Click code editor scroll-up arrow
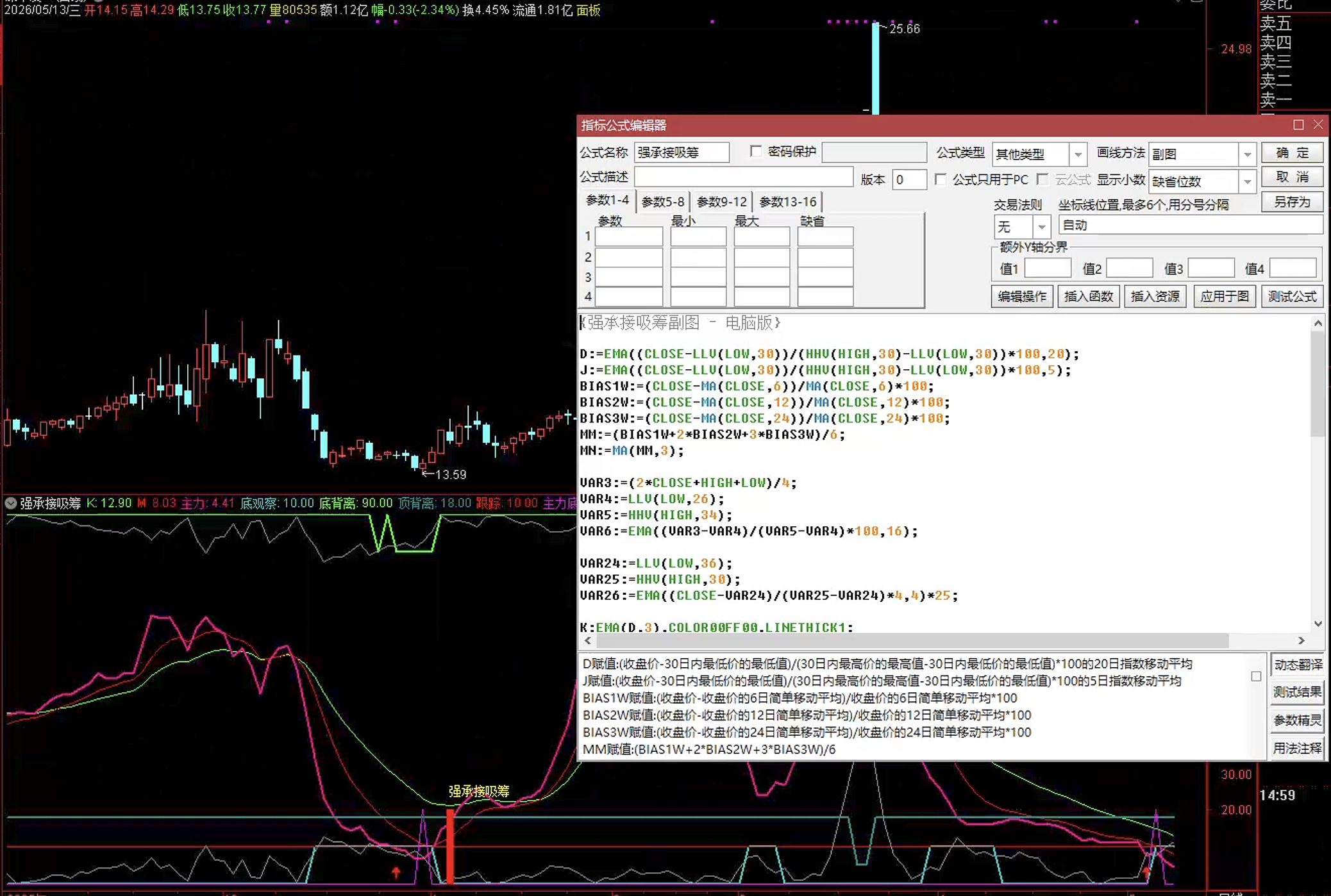 [x=1318, y=324]
